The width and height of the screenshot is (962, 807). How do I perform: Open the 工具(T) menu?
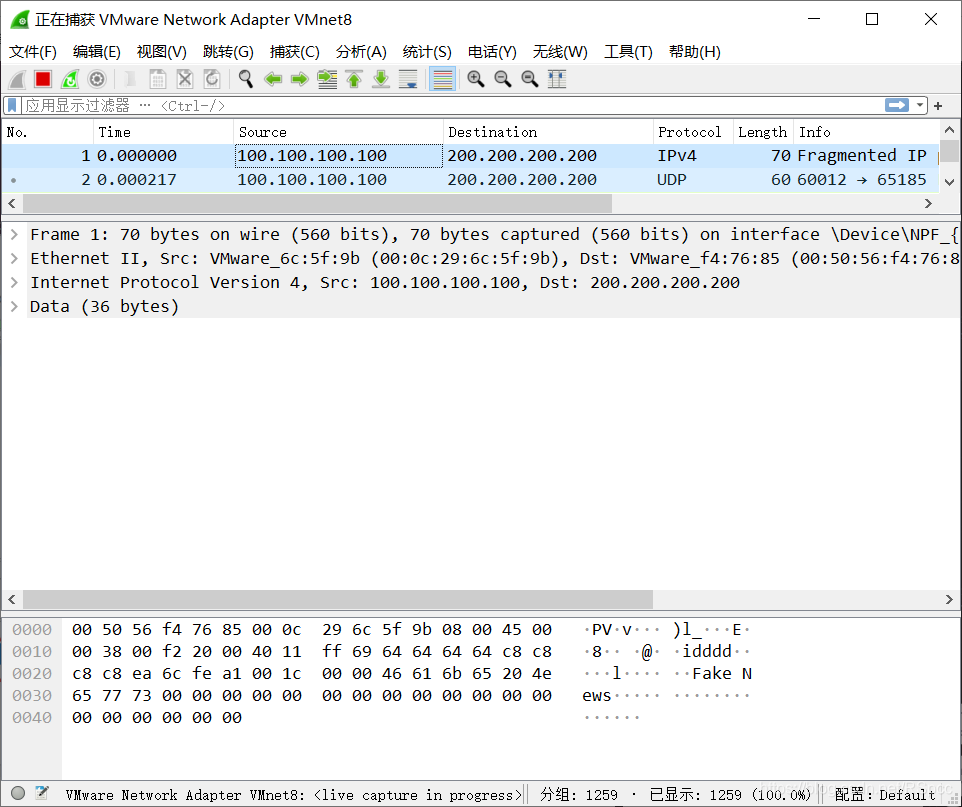[628, 52]
